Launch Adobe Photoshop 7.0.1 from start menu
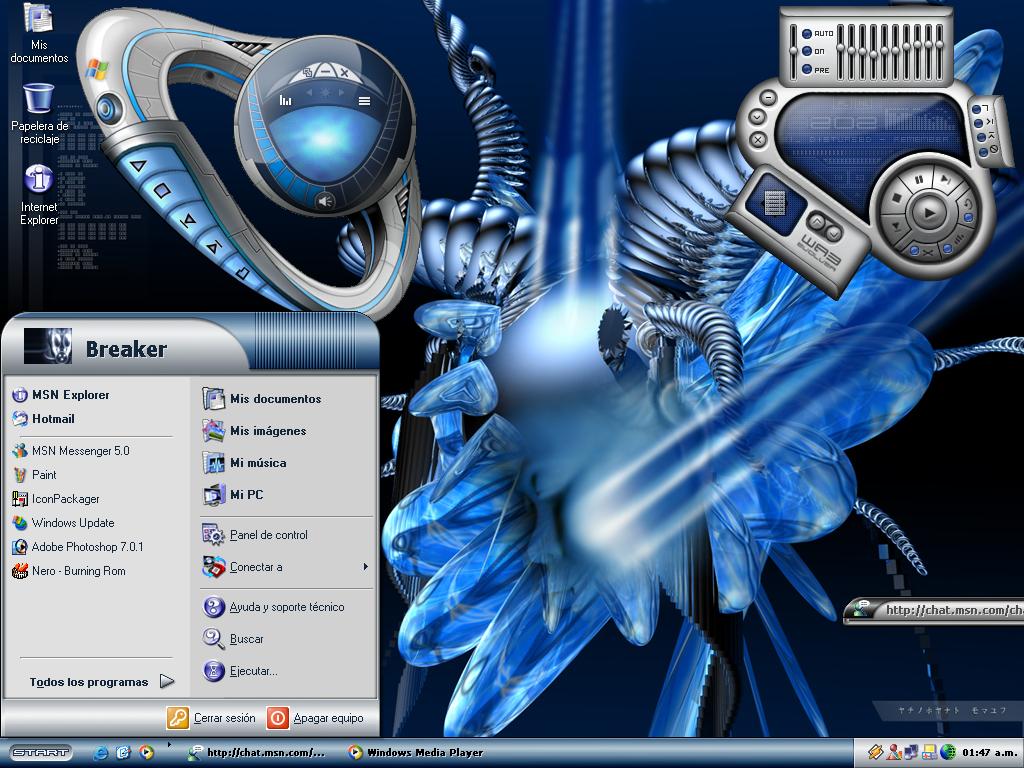This screenshot has width=1024, height=768. click(78, 547)
